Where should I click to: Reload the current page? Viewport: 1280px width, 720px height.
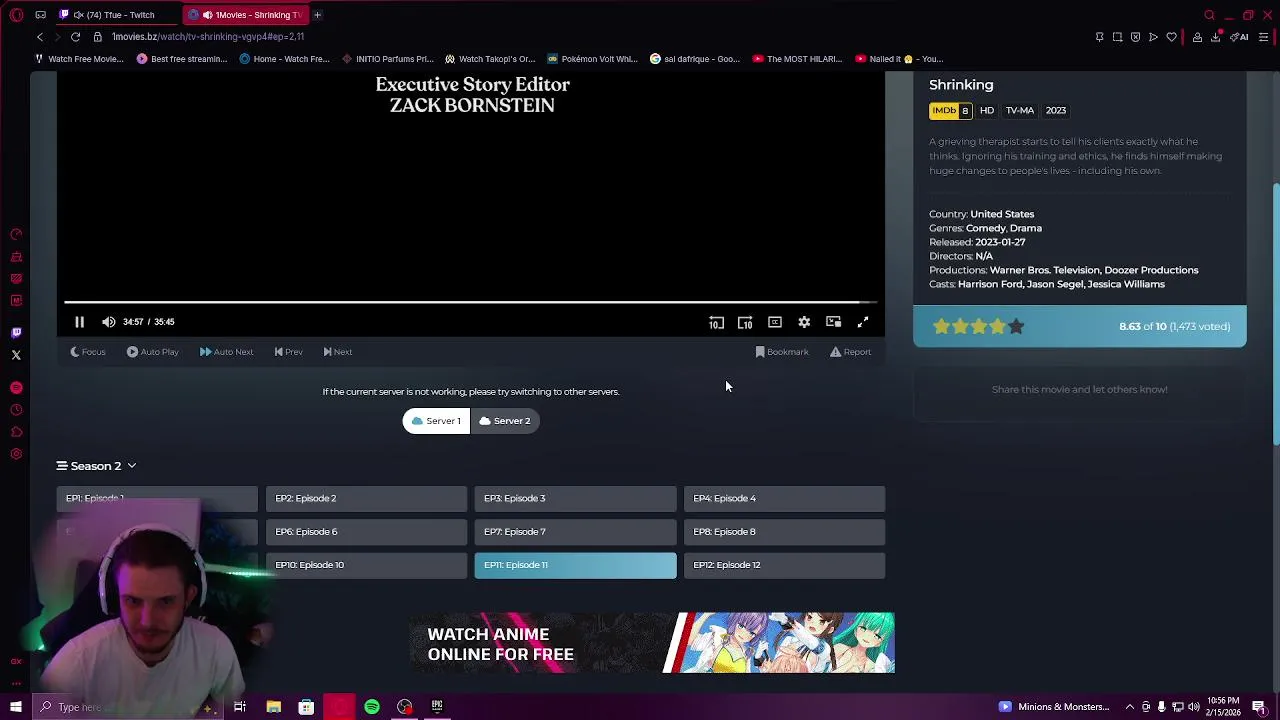(75, 37)
